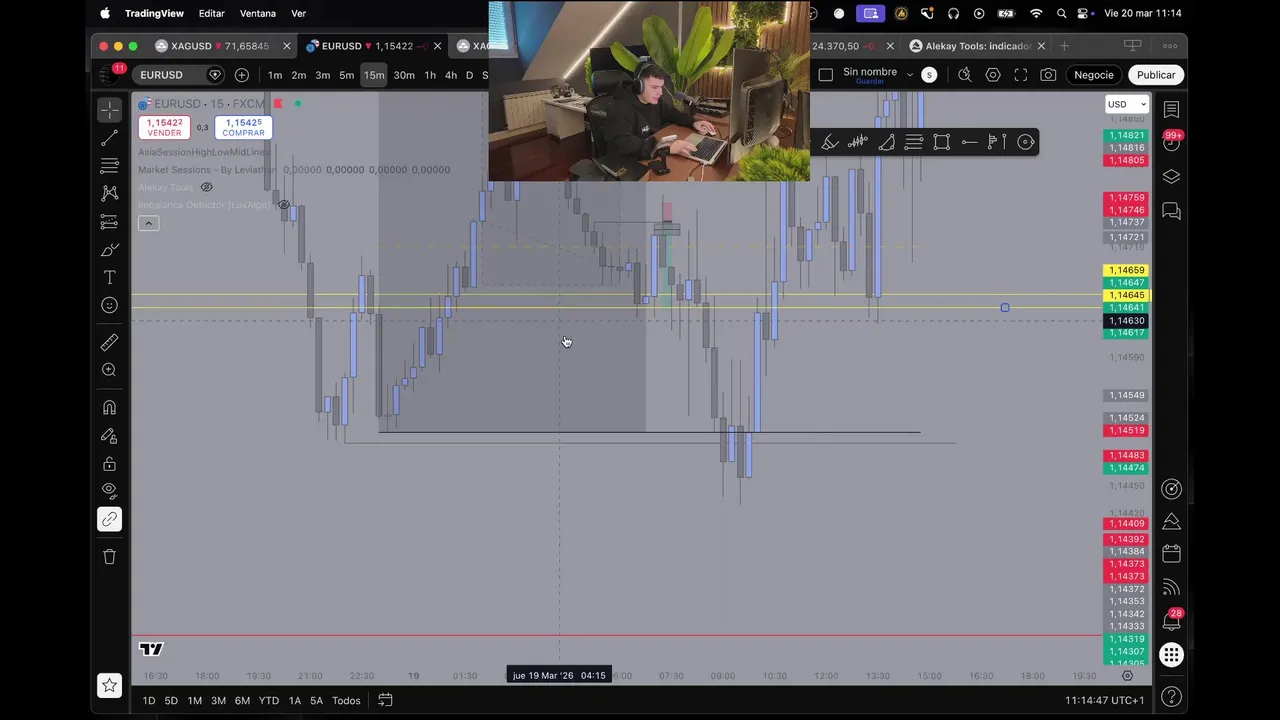Open favorites star at bottom-left
Viewport: 1280px width, 720px height.
point(110,685)
